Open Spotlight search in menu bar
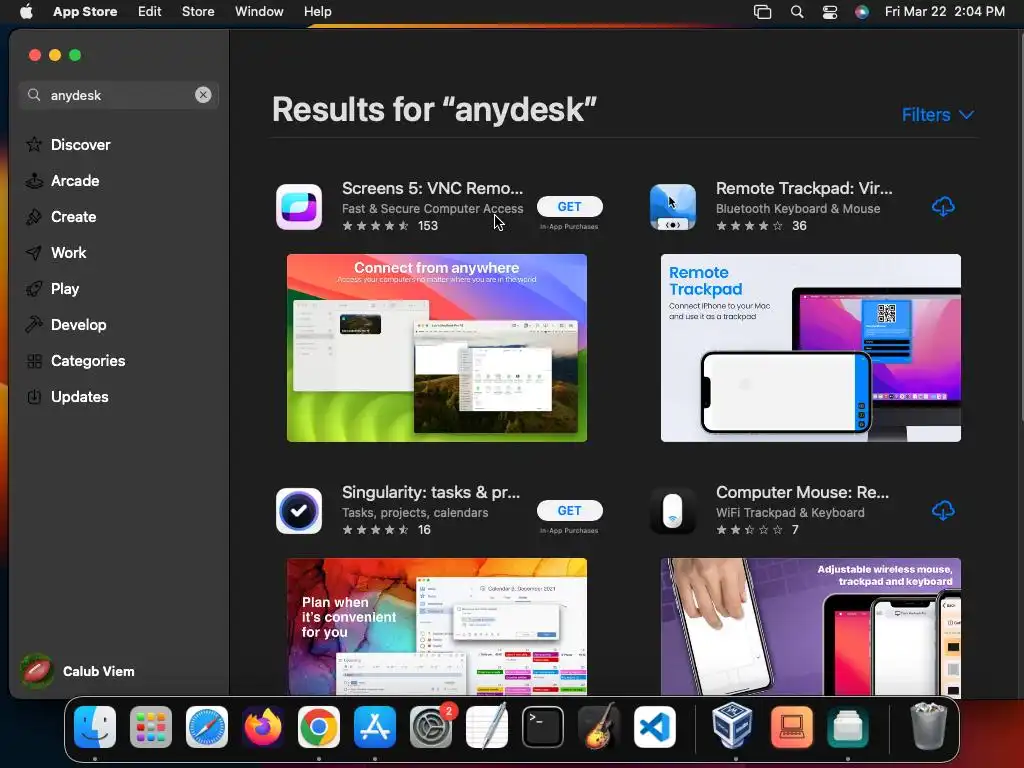This screenshot has width=1024, height=768. click(x=797, y=12)
